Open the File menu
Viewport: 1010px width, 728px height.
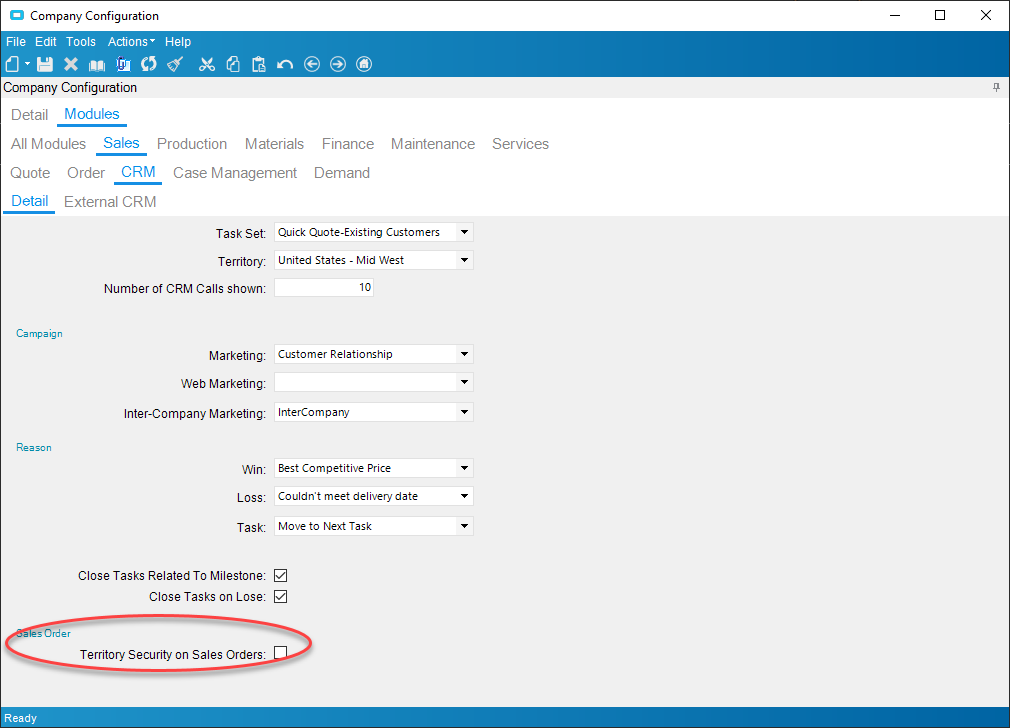pyautogui.click(x=15, y=42)
